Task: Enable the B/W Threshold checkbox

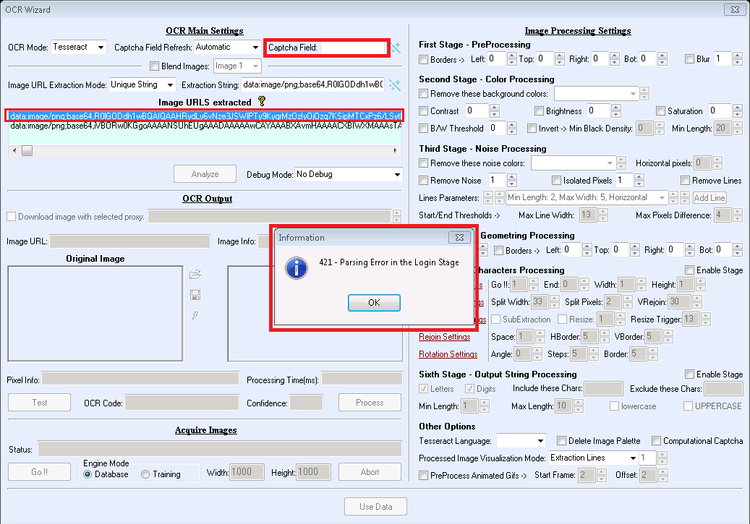Action: point(423,128)
